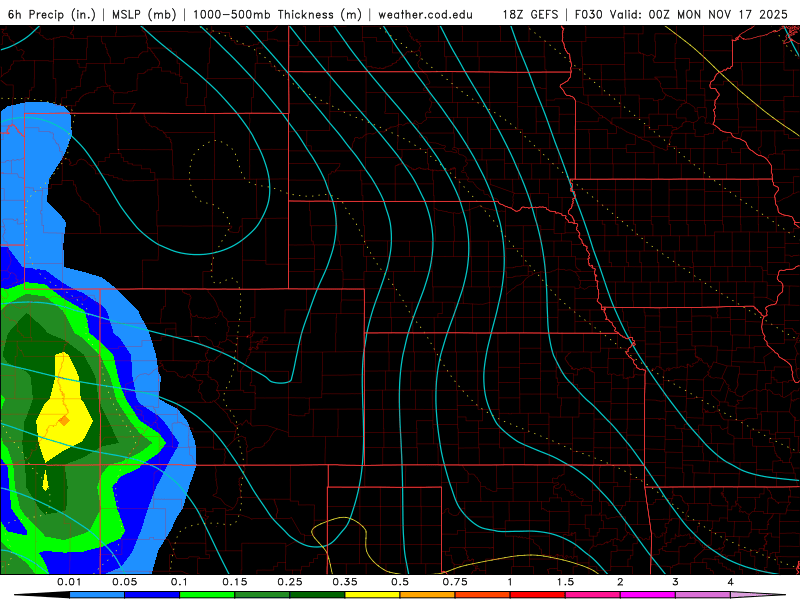Viewport: 800px width, 600px height.
Task: Click the legend value 2
Action: click(x=620, y=582)
